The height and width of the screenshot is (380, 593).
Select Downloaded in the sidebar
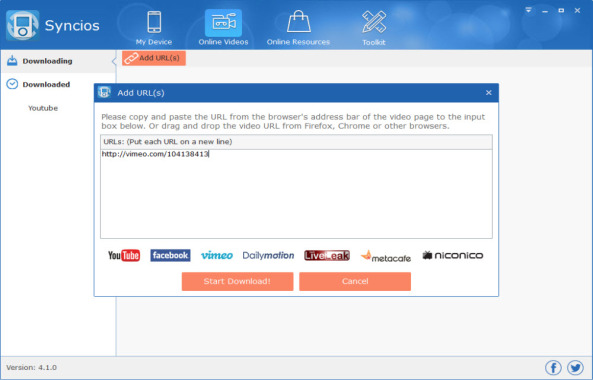pos(58,84)
